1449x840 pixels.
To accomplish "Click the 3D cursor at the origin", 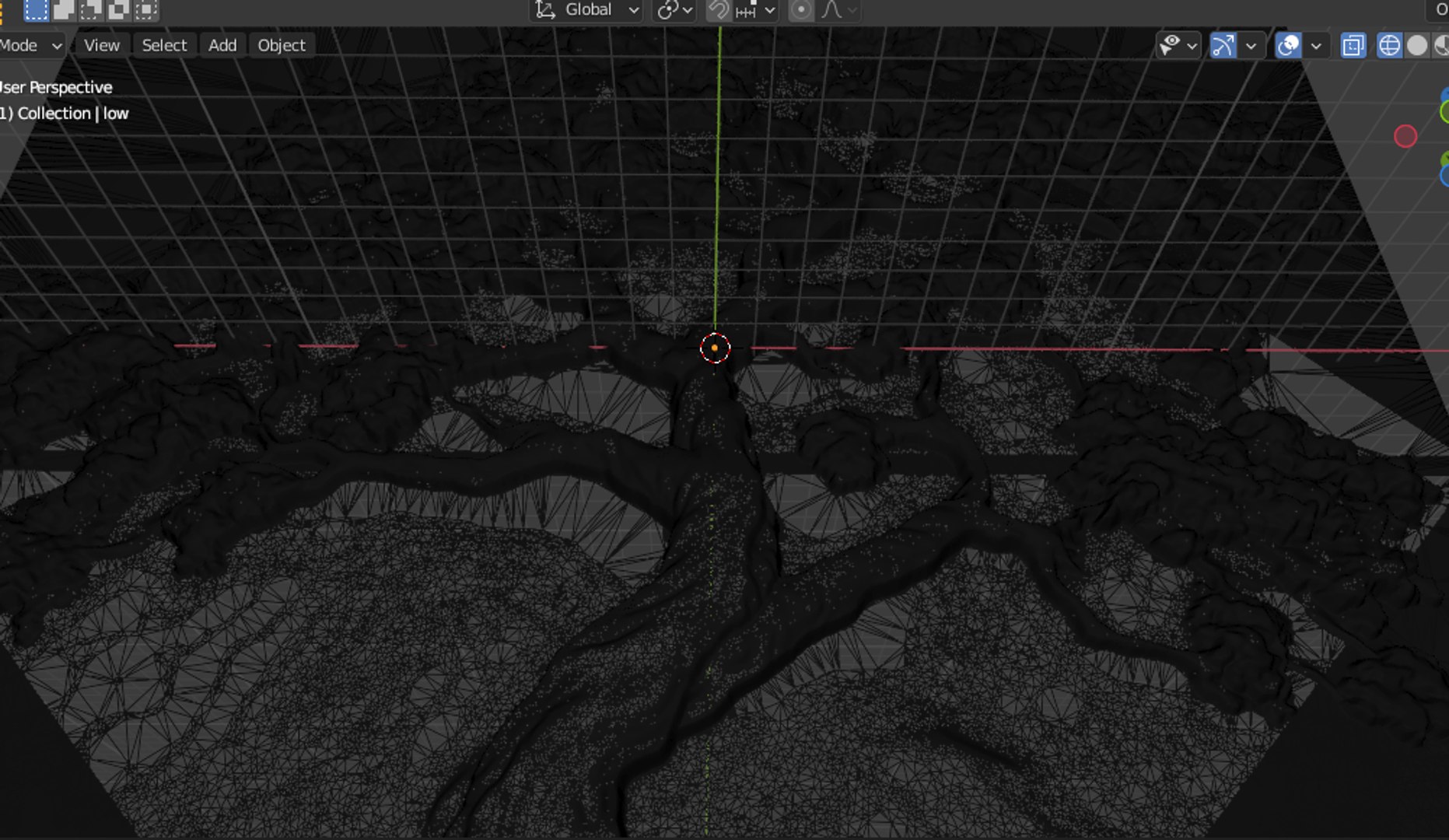I will click(715, 348).
